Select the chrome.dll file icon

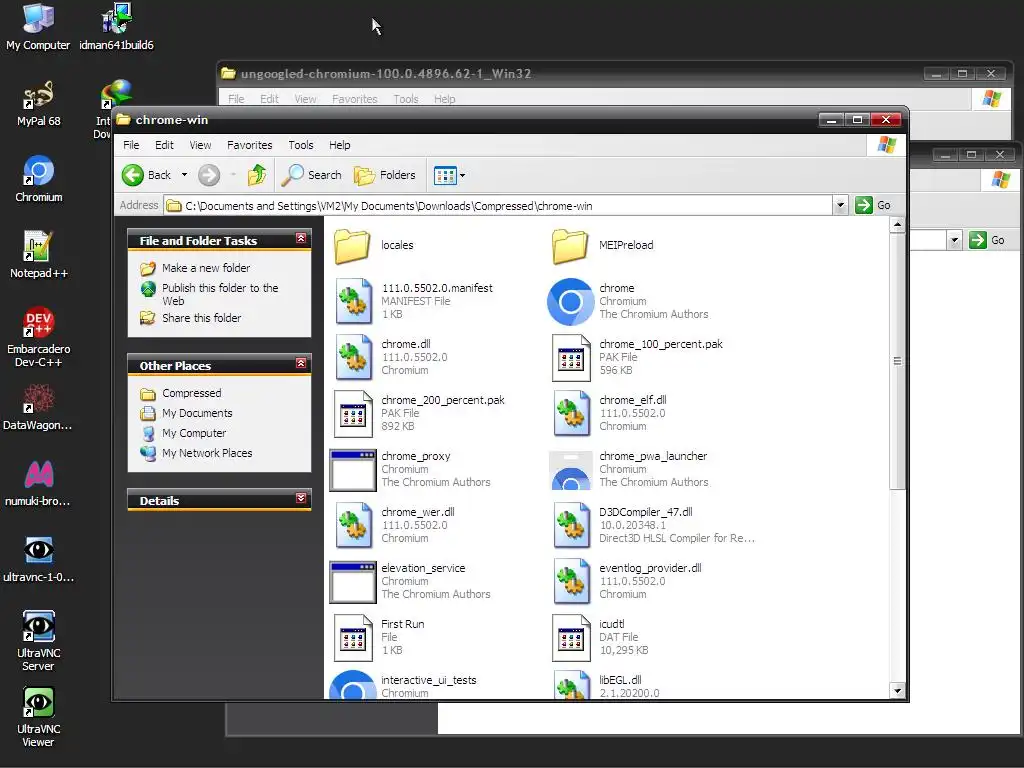pos(353,357)
